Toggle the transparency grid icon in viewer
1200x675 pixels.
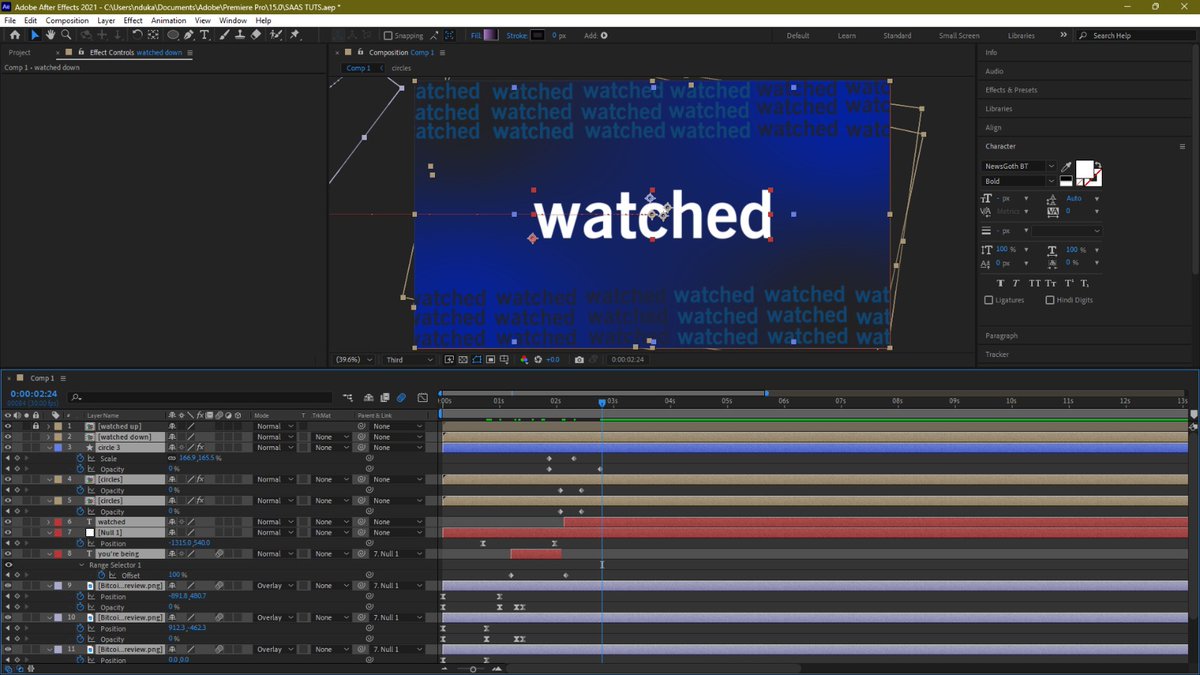463,360
